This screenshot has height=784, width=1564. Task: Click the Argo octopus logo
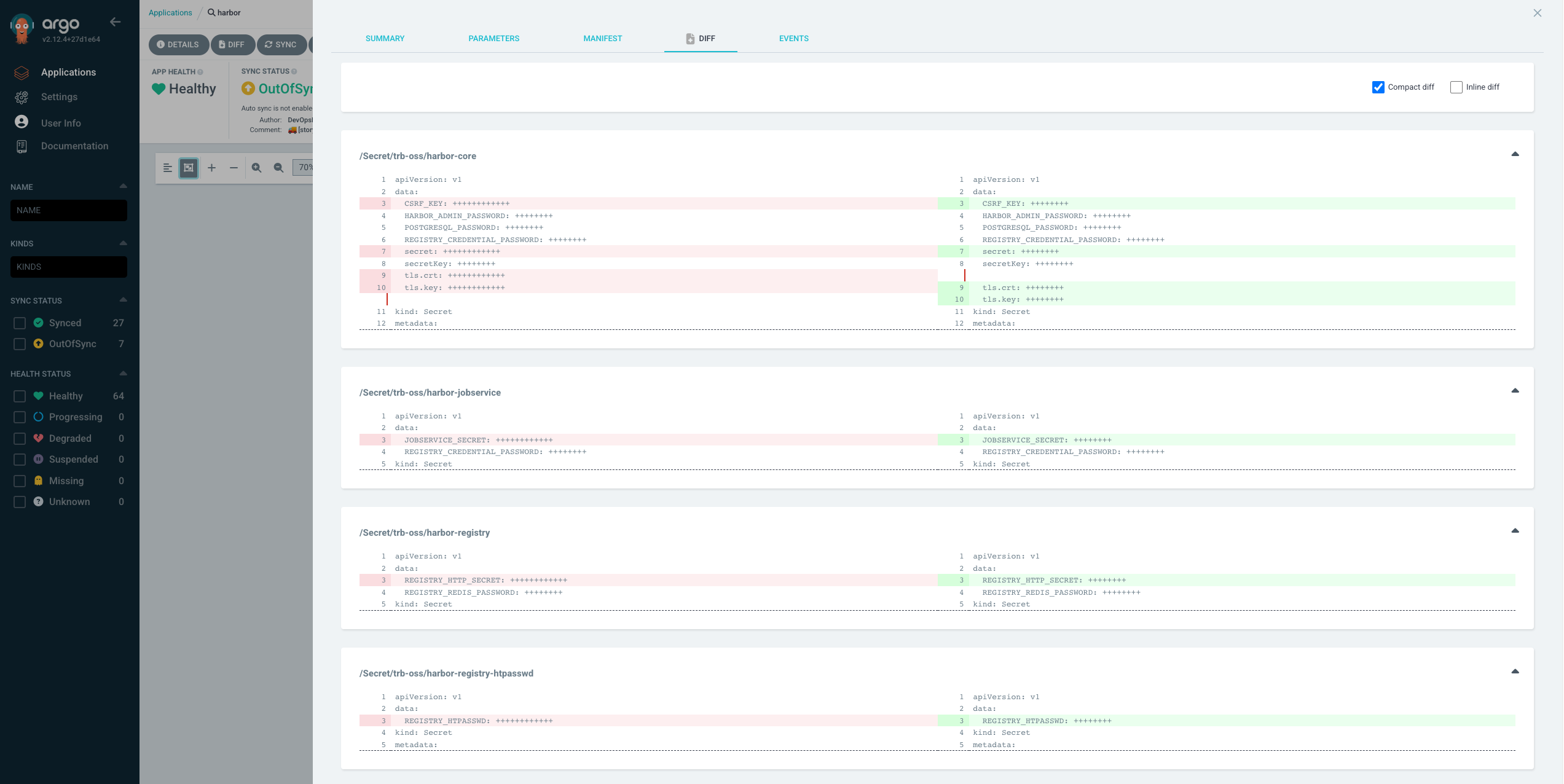pyautogui.click(x=22, y=28)
